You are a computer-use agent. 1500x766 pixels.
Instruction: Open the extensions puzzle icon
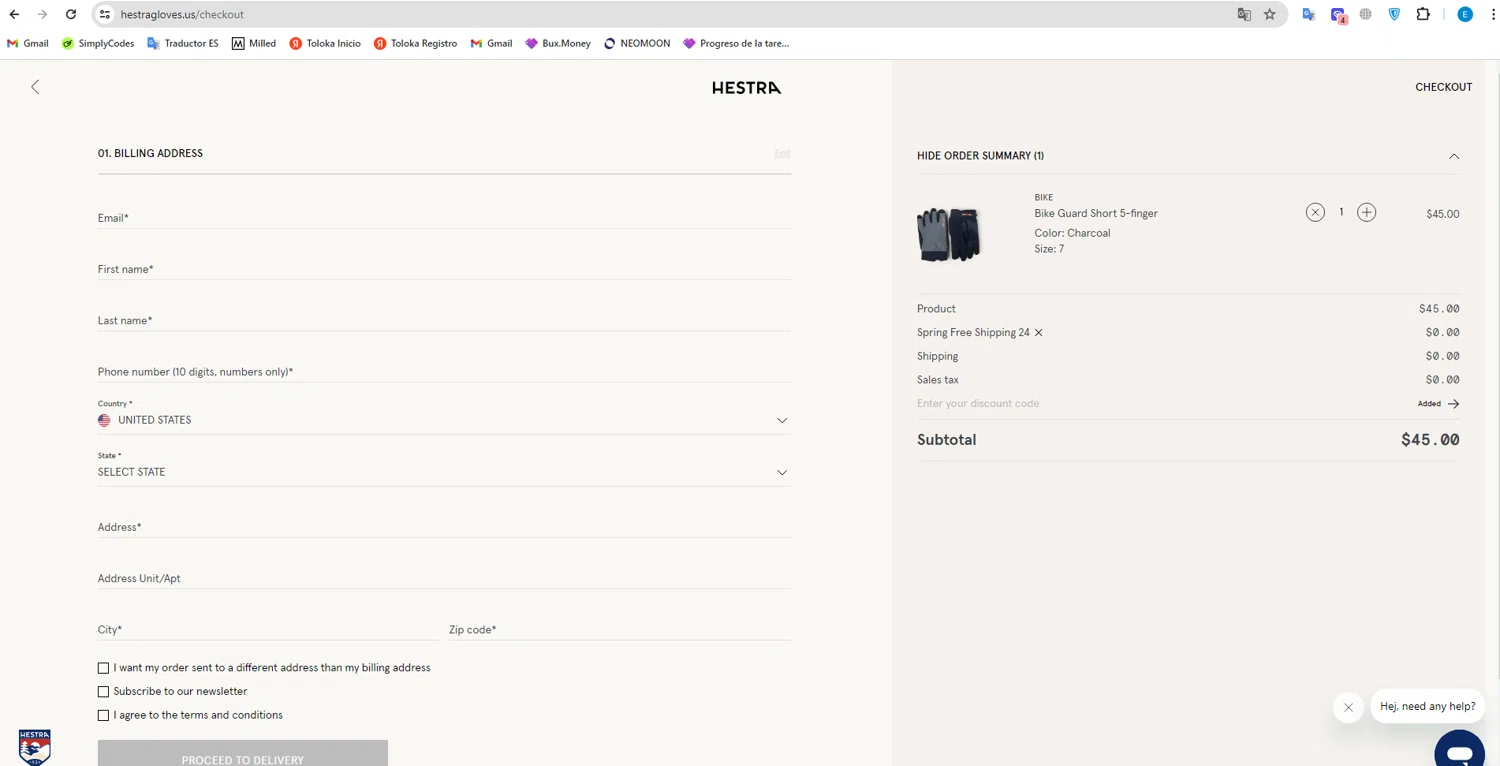(1423, 14)
